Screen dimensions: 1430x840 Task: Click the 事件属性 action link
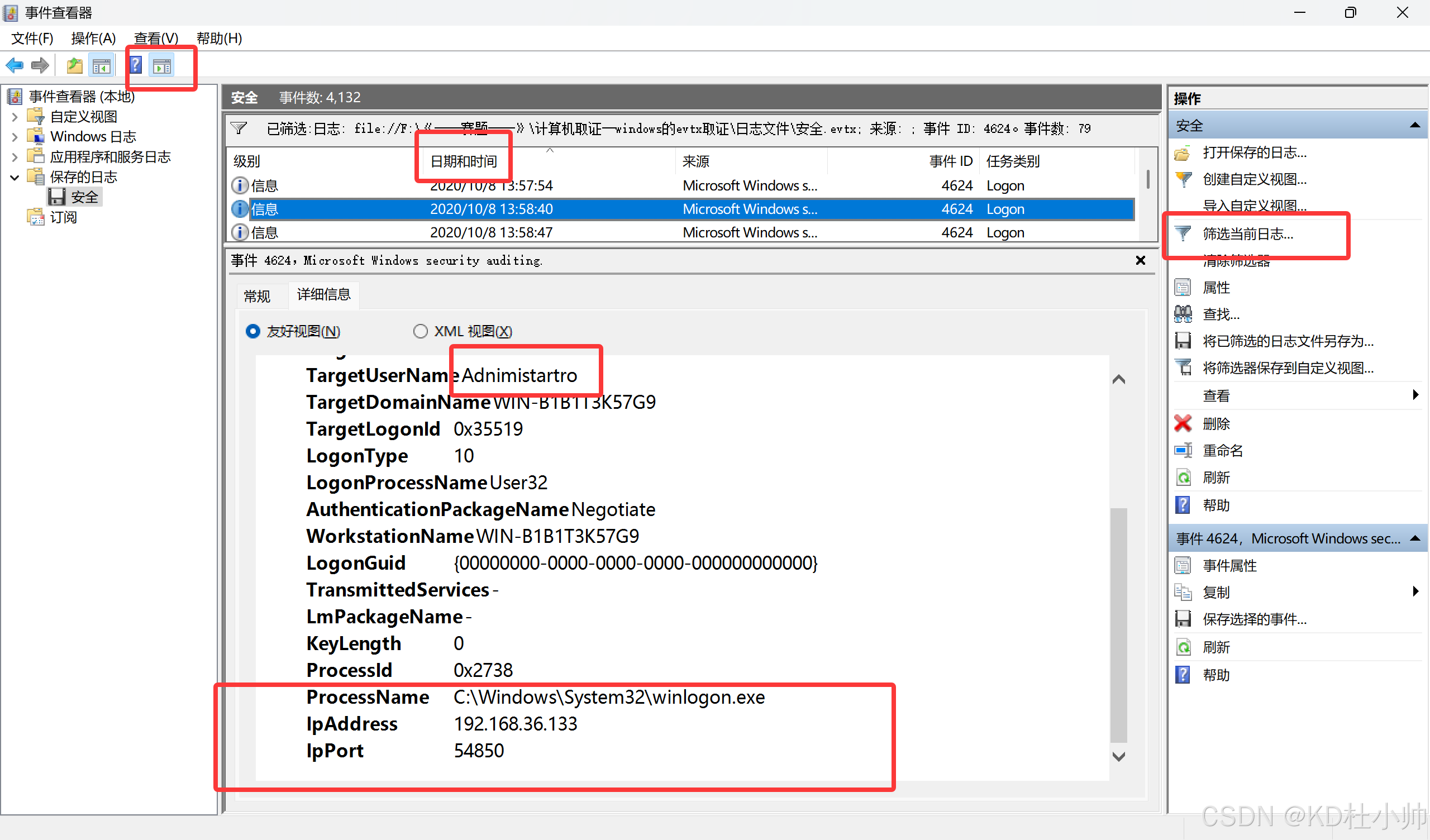pyautogui.click(x=1229, y=565)
